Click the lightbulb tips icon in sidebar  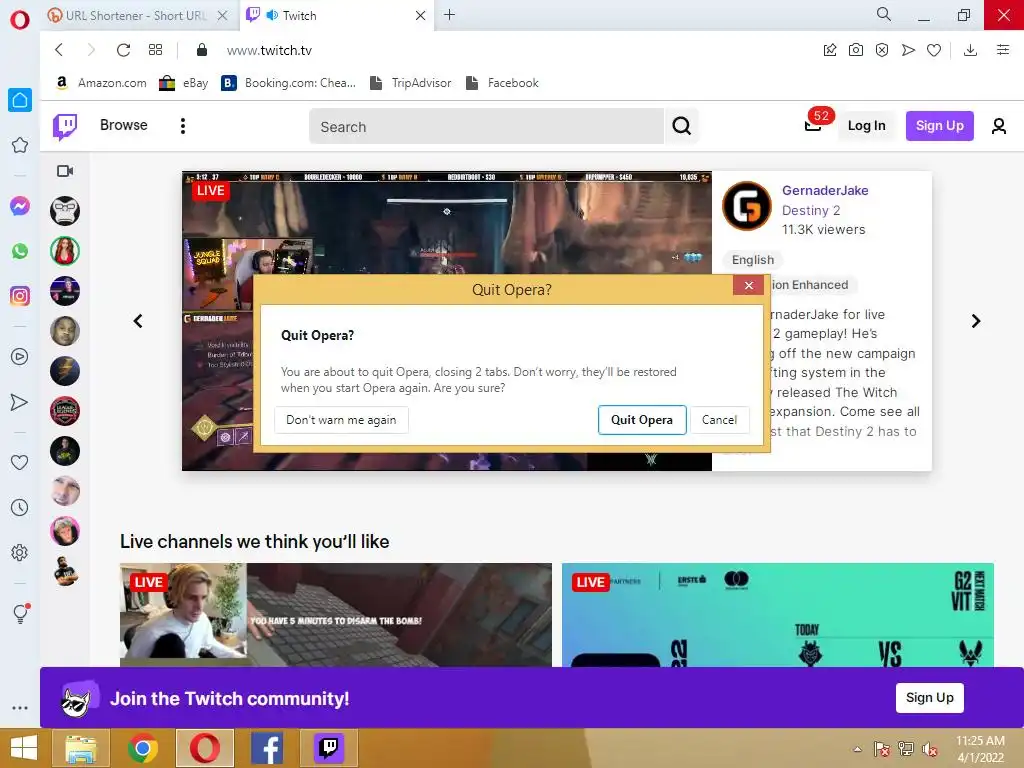pos(21,613)
